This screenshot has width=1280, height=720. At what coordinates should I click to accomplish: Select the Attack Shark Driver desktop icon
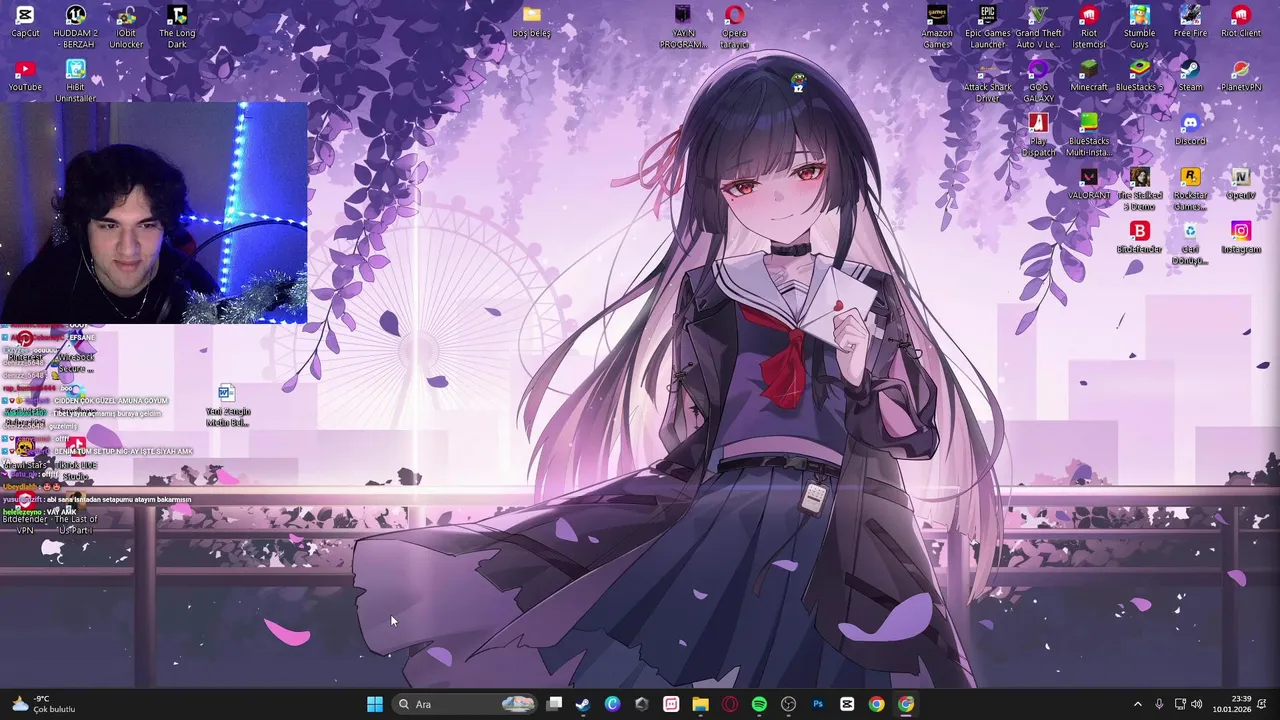coord(988,81)
